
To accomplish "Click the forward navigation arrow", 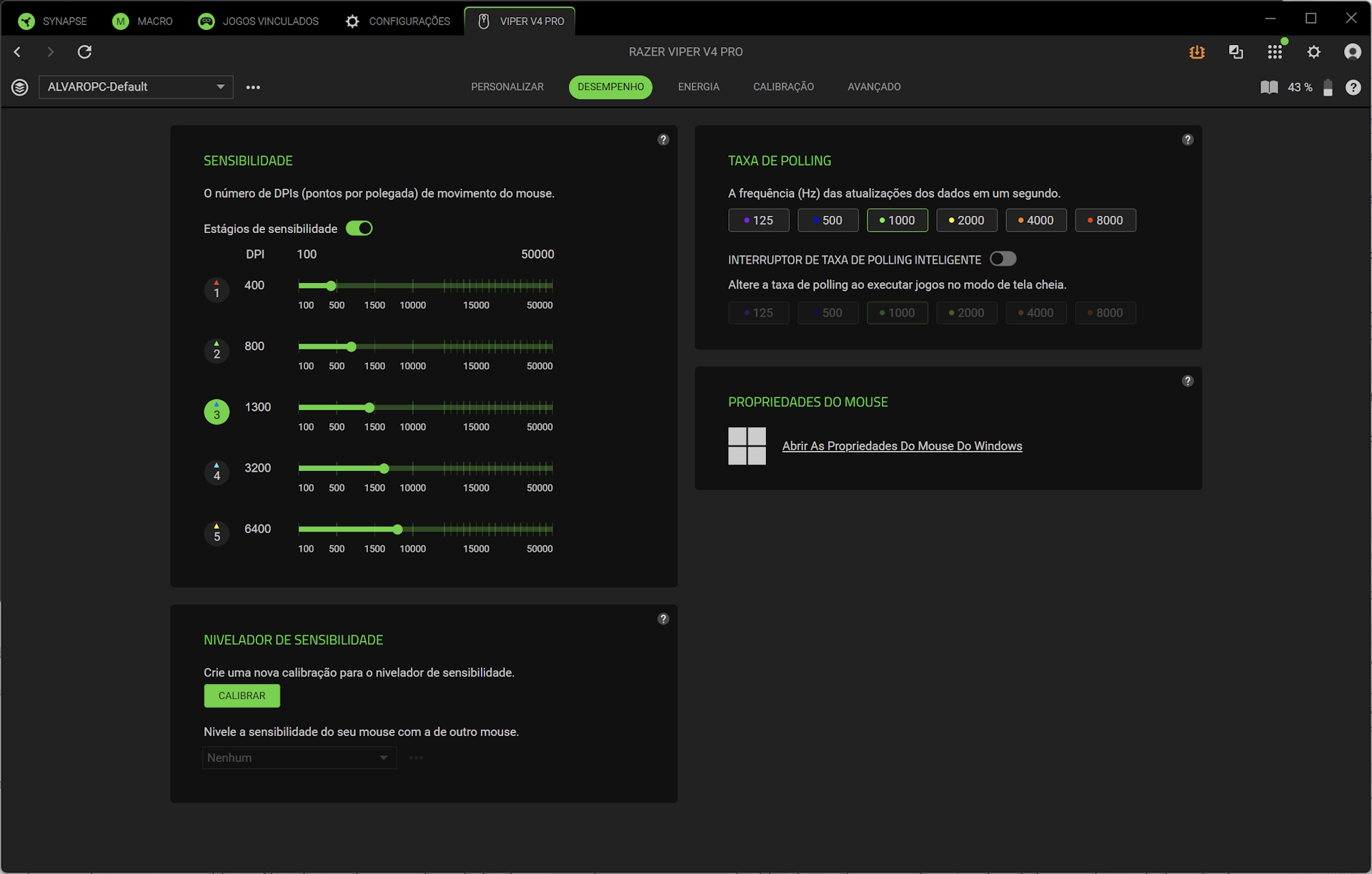I will [x=50, y=51].
